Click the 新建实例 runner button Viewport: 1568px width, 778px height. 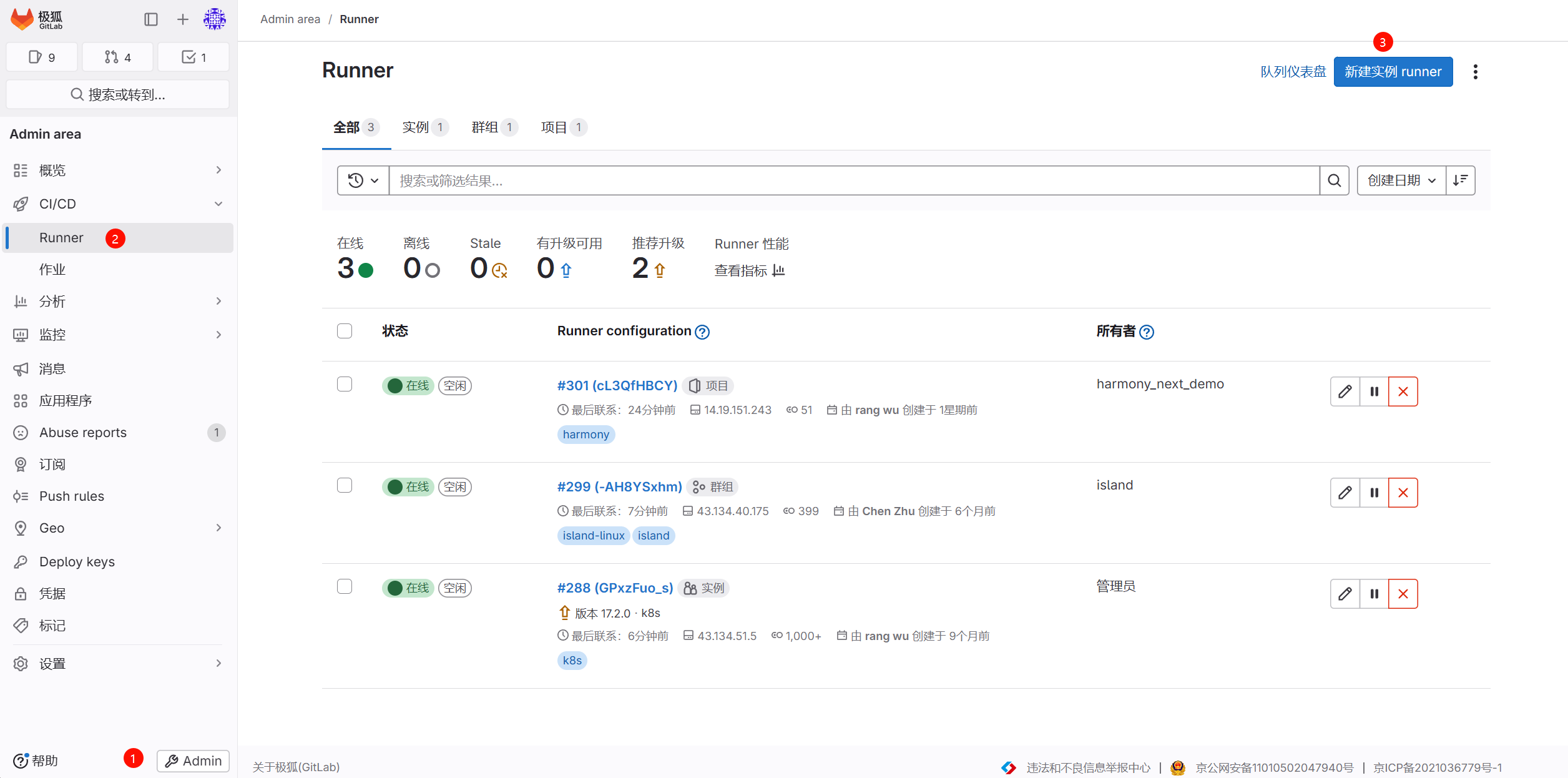coord(1393,71)
